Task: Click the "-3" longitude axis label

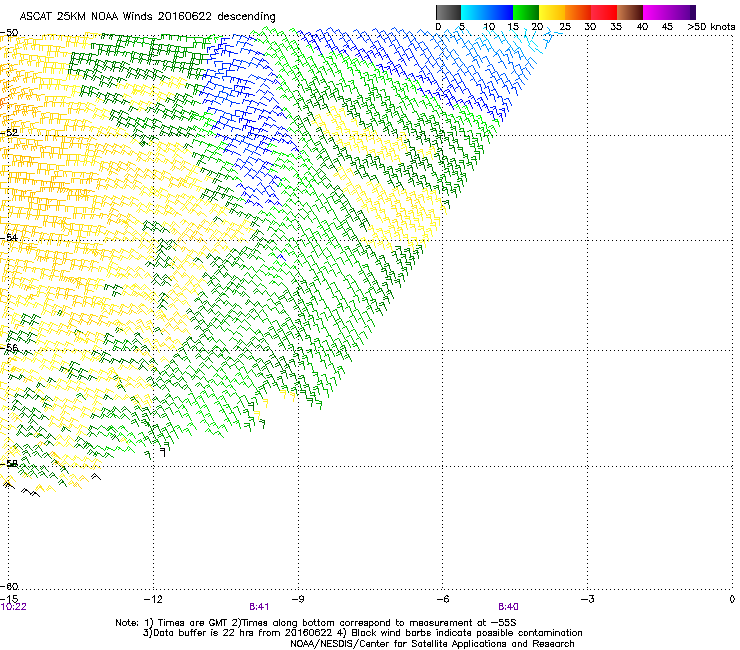Action: click(587, 599)
